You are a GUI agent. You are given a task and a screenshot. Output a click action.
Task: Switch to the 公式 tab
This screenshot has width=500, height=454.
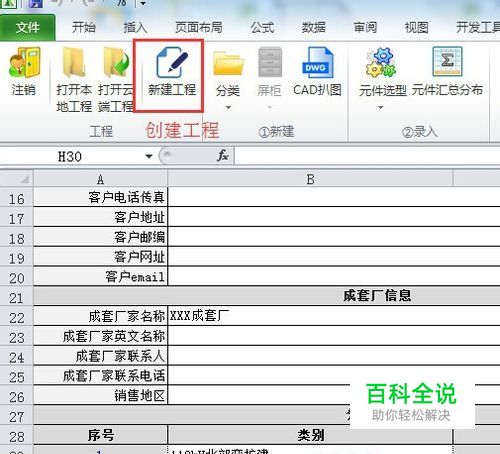[262, 27]
